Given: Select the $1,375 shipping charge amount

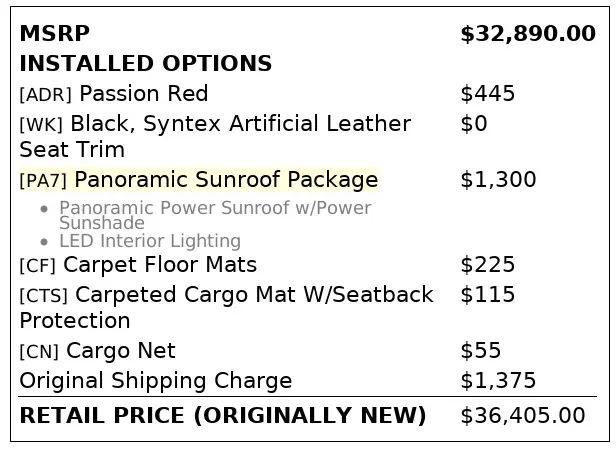Looking at the screenshot, I should (x=498, y=381).
